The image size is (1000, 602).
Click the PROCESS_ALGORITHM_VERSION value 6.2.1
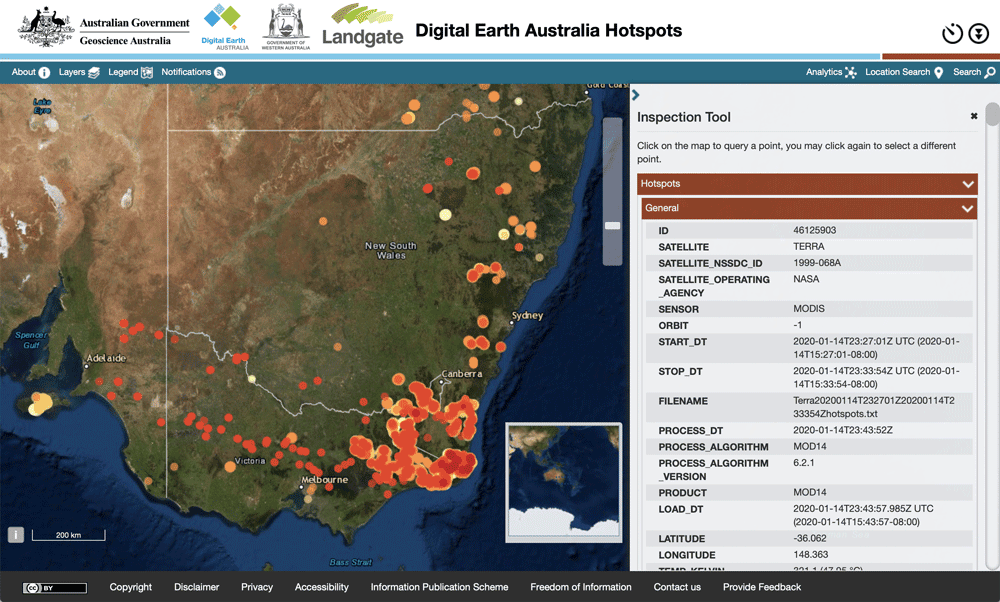click(804, 463)
